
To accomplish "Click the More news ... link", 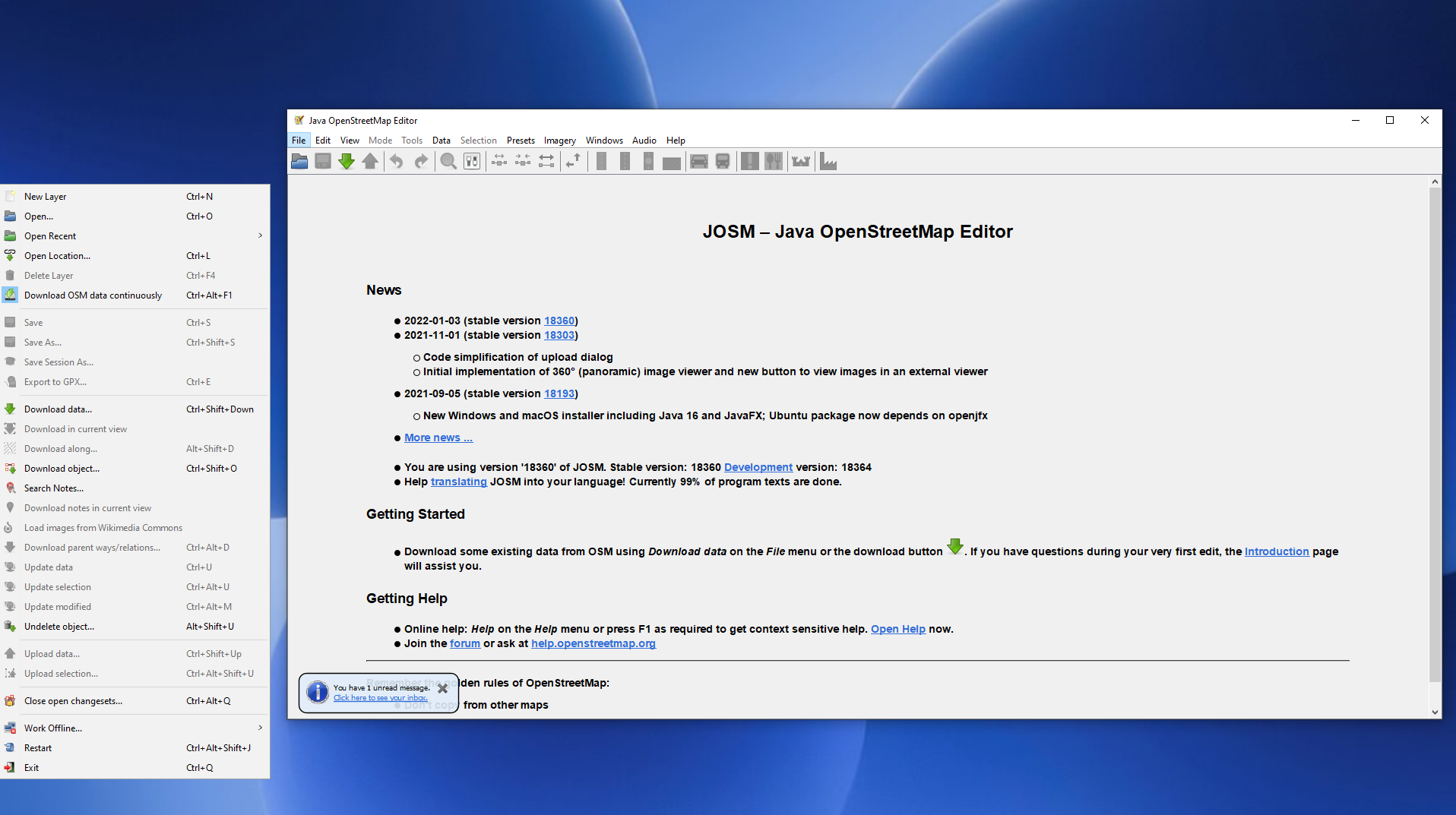I will [438, 438].
